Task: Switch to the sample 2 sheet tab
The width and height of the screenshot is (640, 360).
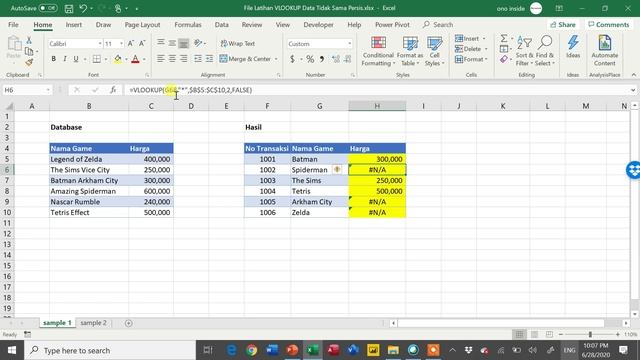Action: 93,323
